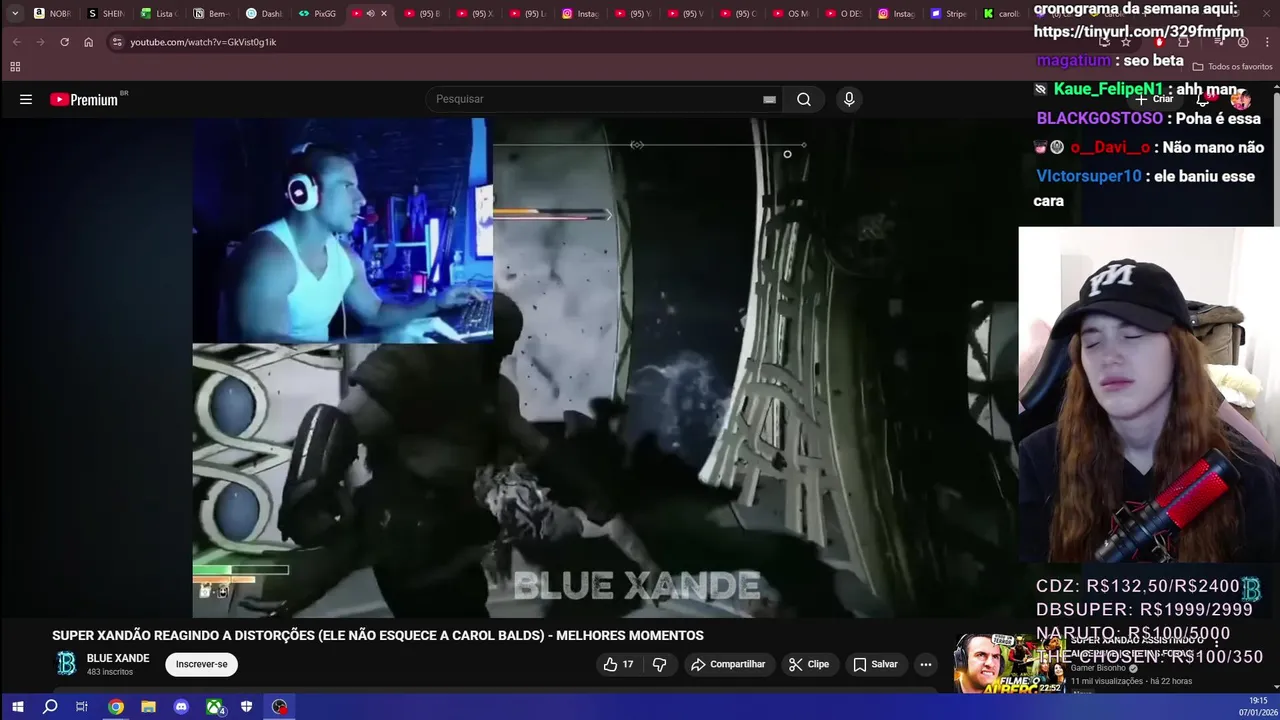Open the Chrome apps grid shortcut
The width and height of the screenshot is (1280, 720).
coord(15,67)
